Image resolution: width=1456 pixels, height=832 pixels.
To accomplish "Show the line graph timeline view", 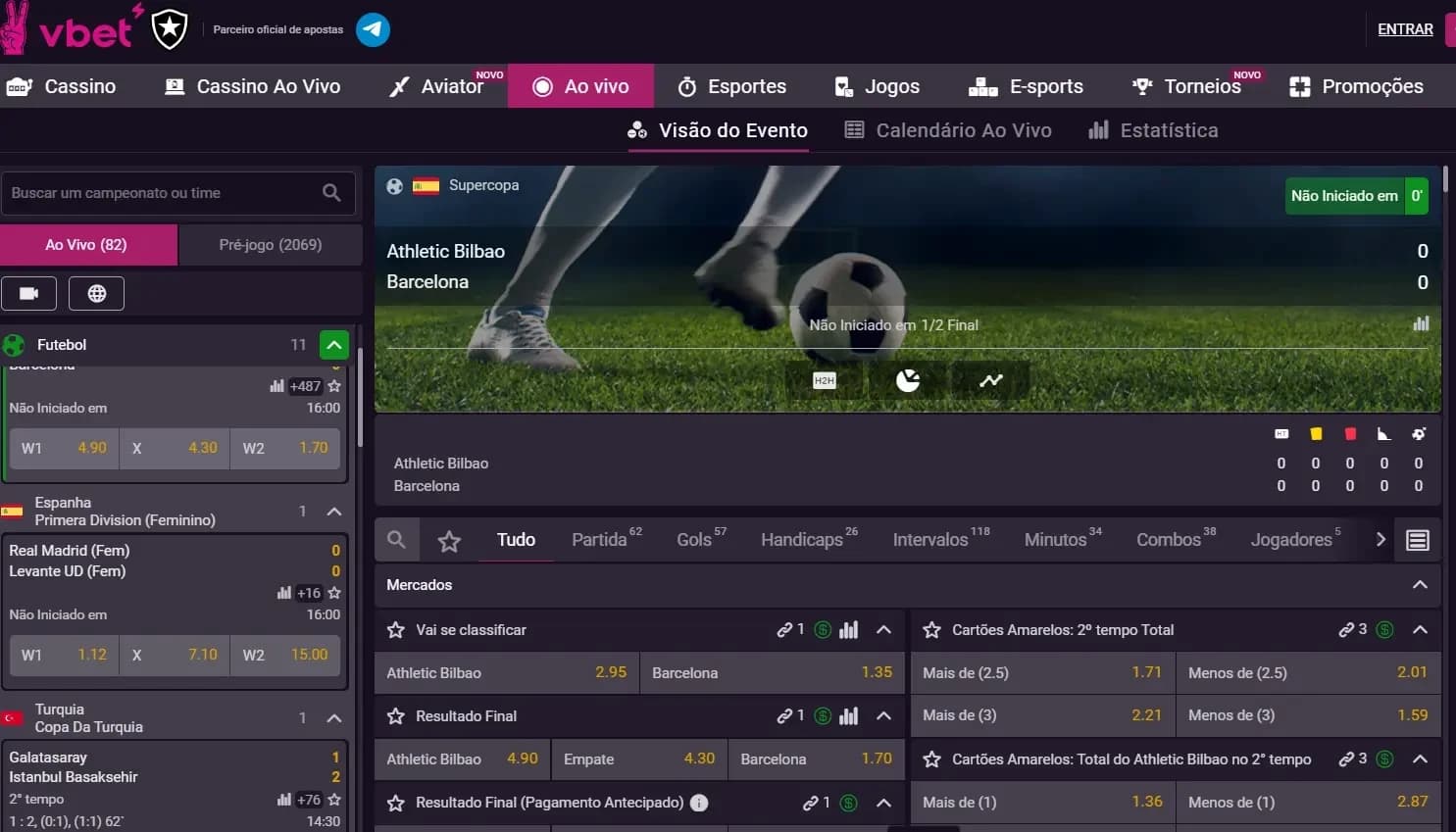I will (991, 380).
